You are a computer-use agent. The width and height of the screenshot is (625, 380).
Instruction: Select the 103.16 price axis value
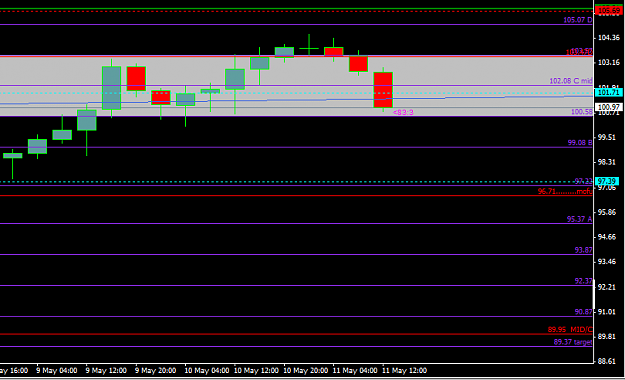tap(609, 63)
